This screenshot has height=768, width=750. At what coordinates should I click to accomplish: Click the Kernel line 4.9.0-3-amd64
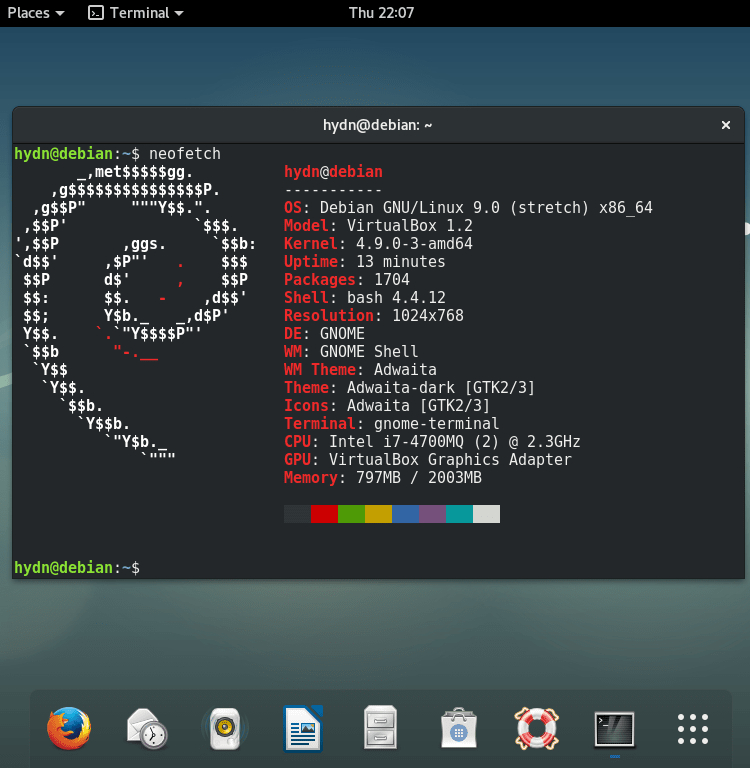(378, 244)
